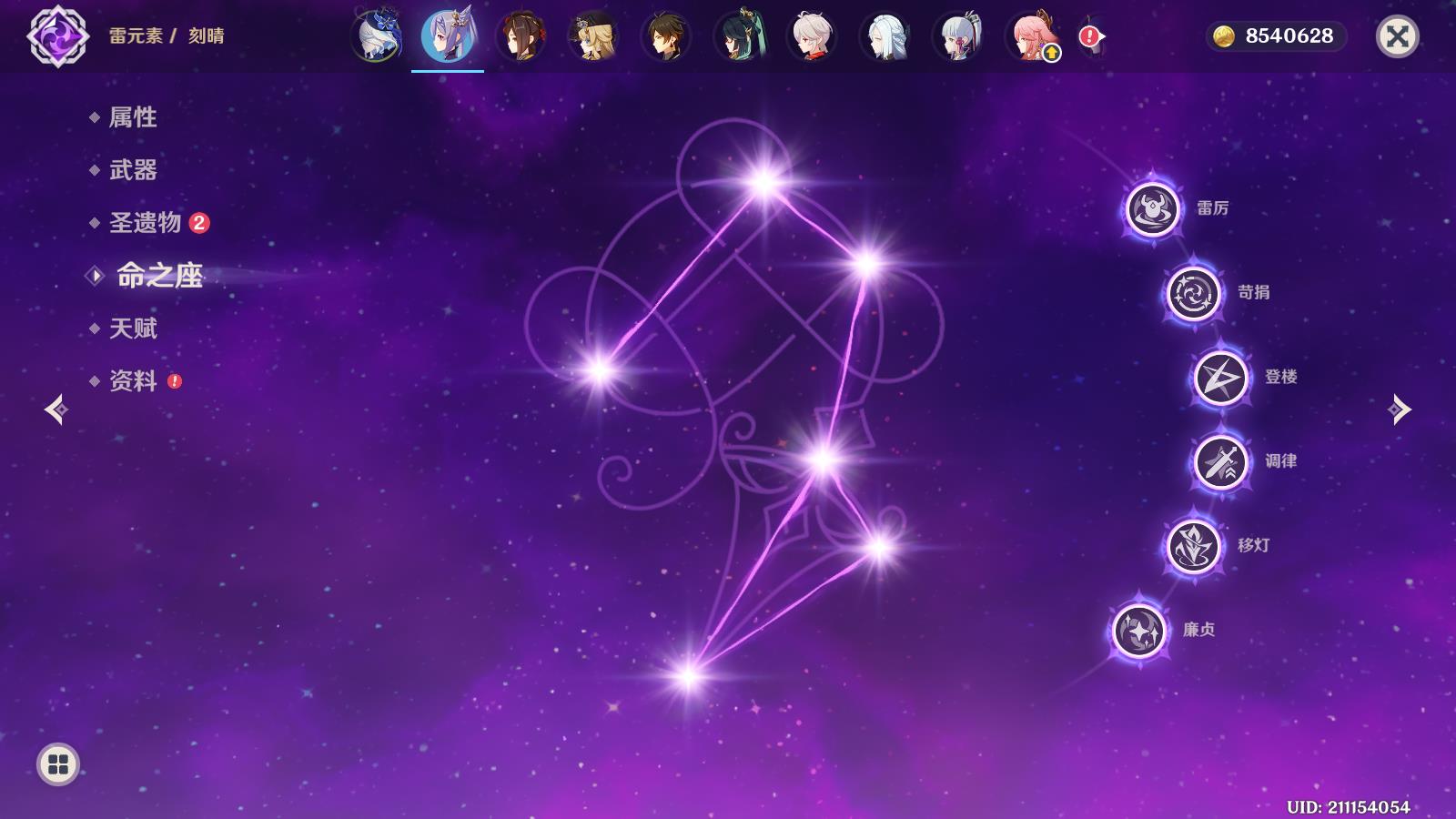Open the 资料 profile tab
This screenshot has height=819, width=1456.
point(133,380)
